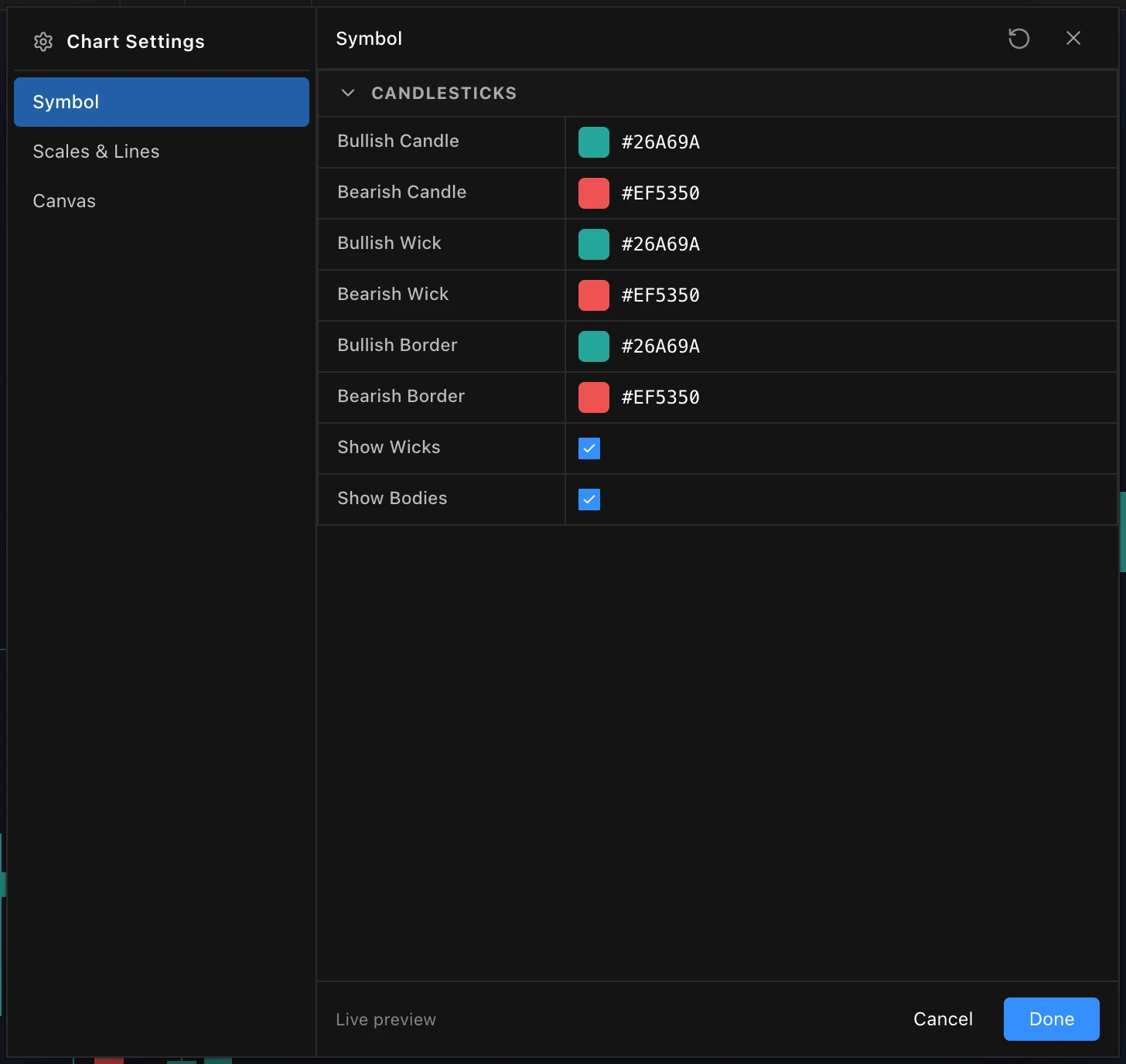The width and height of the screenshot is (1126, 1064).
Task: Click the Chart Settings gear icon
Action: (x=43, y=42)
